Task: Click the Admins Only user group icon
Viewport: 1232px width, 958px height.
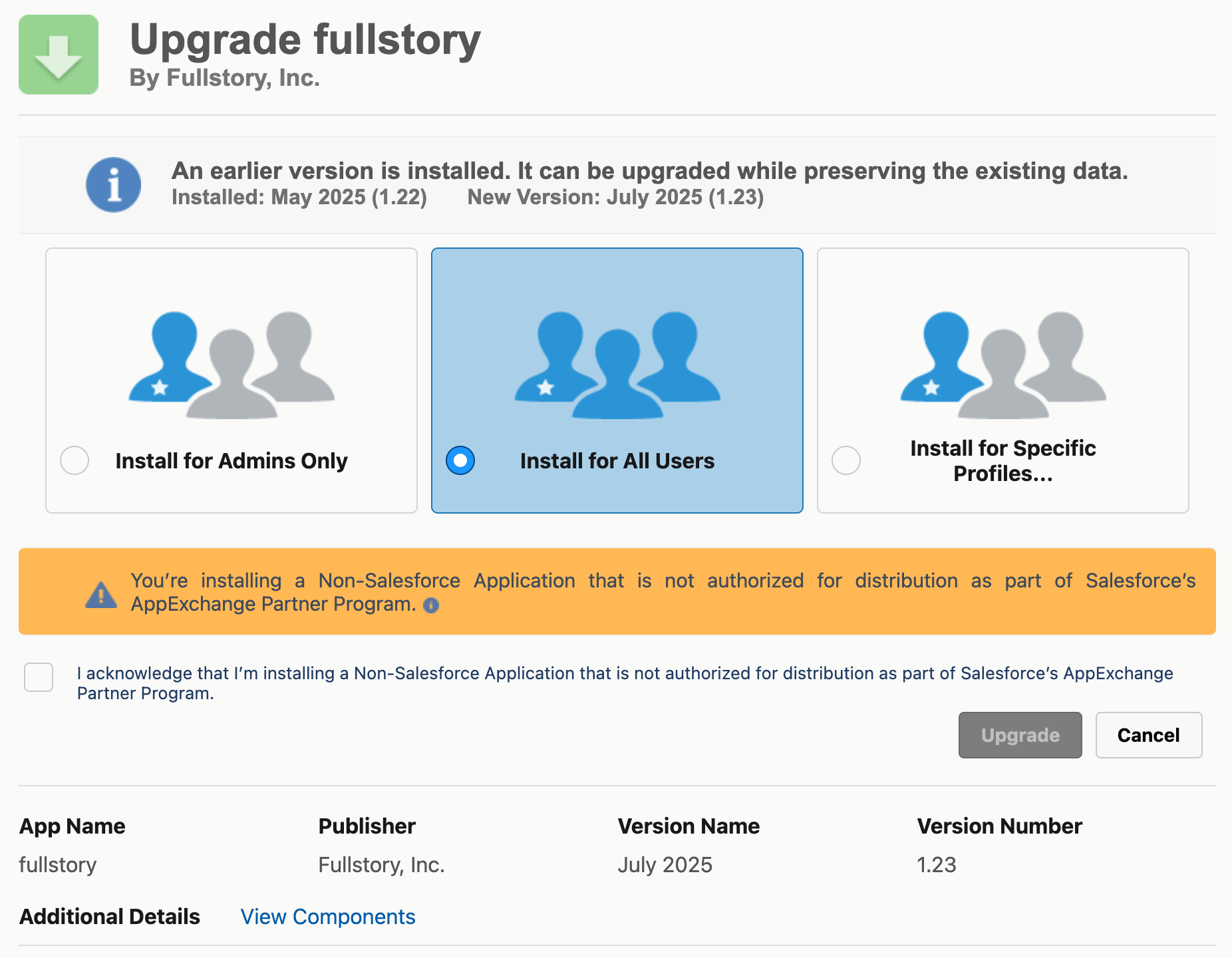Action: pyautogui.click(x=231, y=365)
